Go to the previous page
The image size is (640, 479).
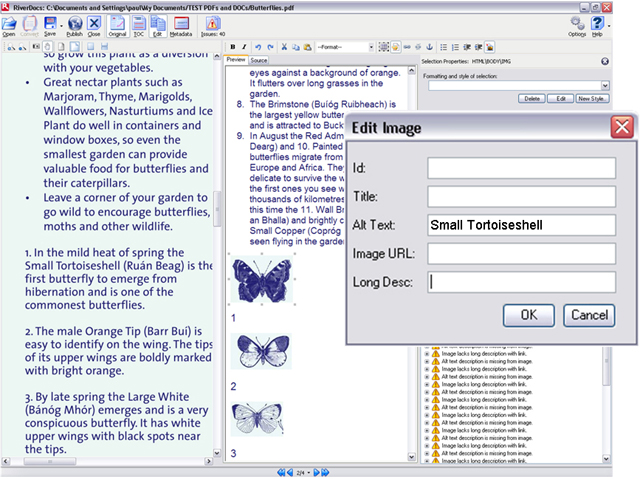coord(290,472)
